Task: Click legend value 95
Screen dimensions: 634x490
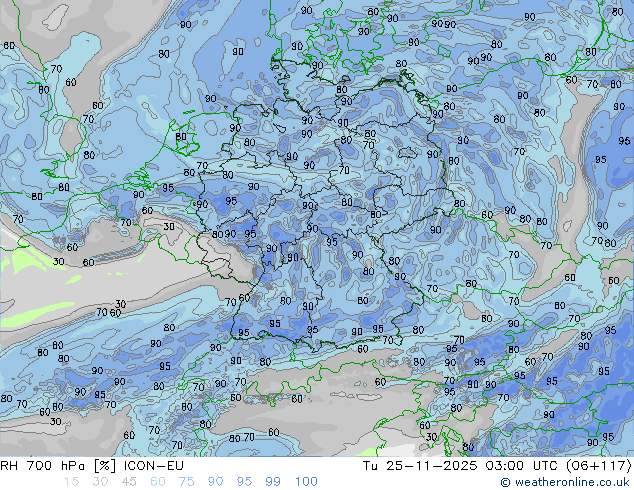Action: point(244,482)
